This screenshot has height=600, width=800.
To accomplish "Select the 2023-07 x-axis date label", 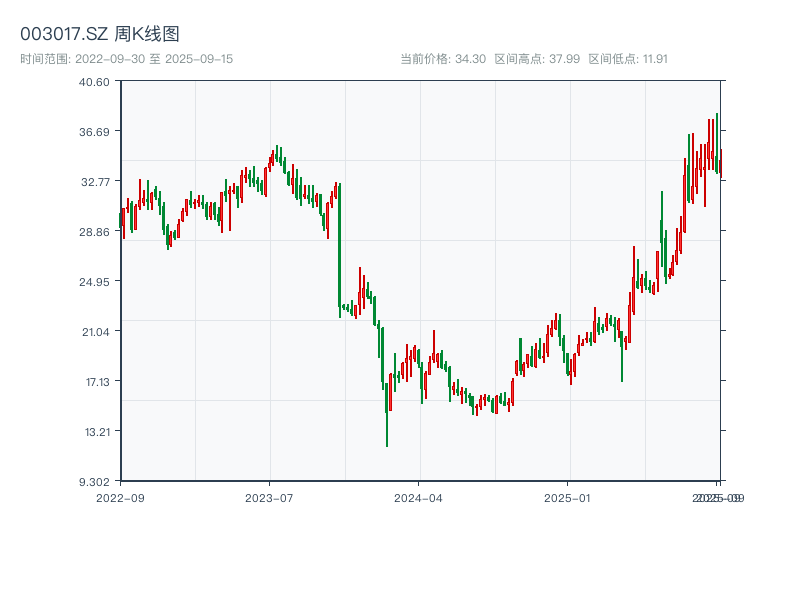I will [x=269, y=497].
